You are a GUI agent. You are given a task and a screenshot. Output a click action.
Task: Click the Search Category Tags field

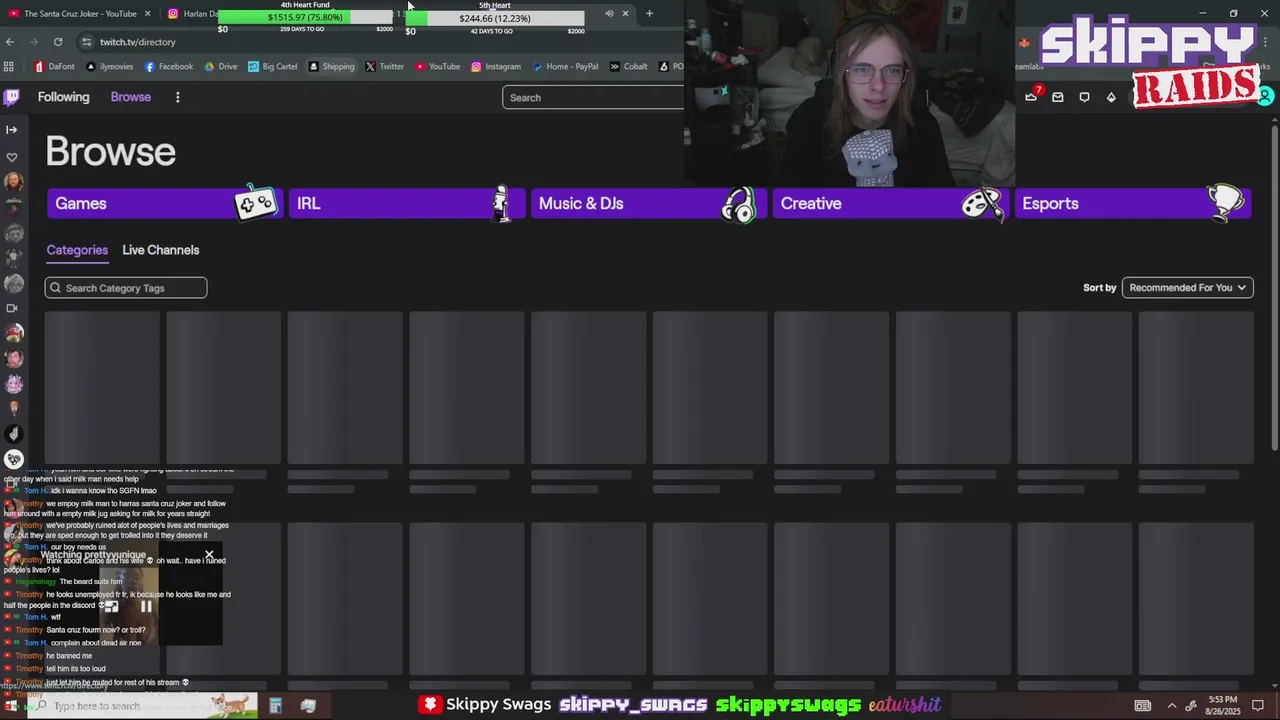pyautogui.click(x=126, y=288)
